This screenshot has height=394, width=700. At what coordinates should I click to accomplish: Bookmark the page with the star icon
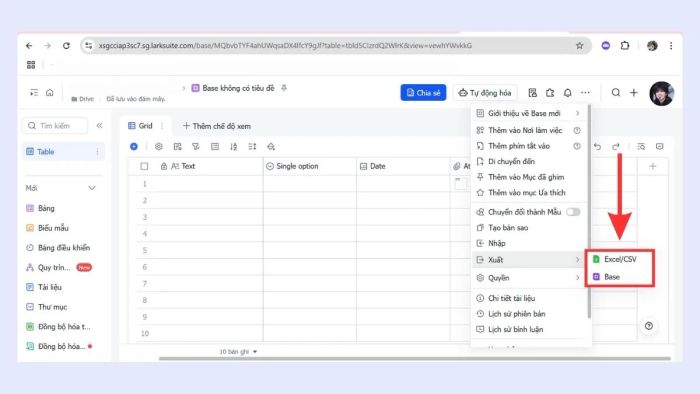[x=579, y=46]
